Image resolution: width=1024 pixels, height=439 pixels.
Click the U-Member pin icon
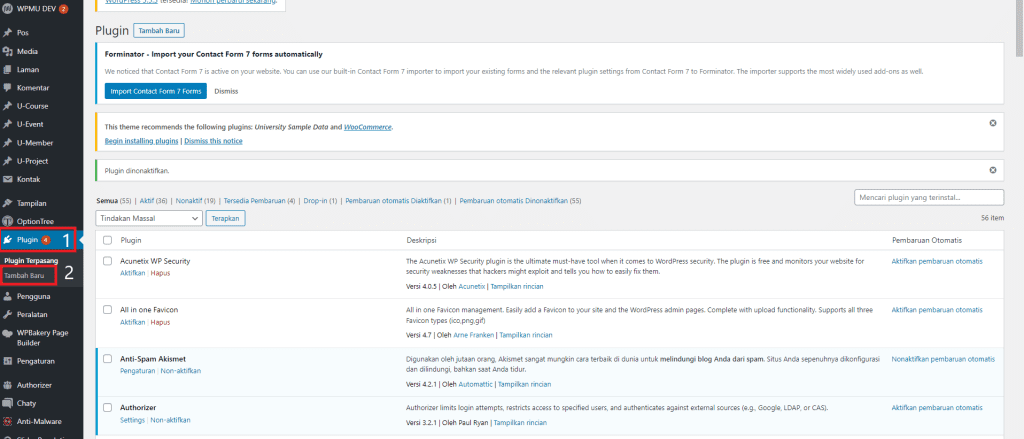7,142
